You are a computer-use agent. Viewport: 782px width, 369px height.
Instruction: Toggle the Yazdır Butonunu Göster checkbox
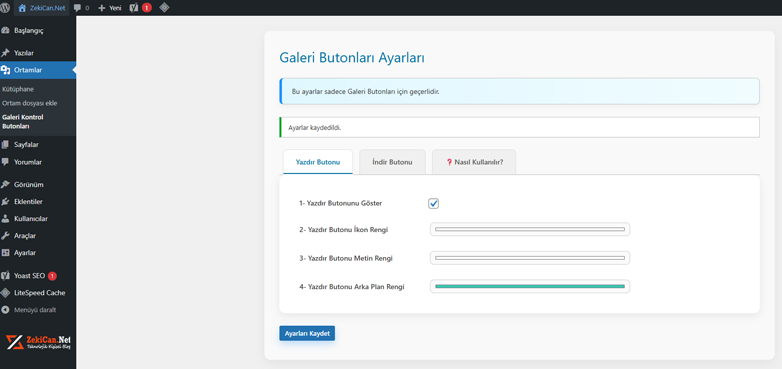[x=433, y=203]
